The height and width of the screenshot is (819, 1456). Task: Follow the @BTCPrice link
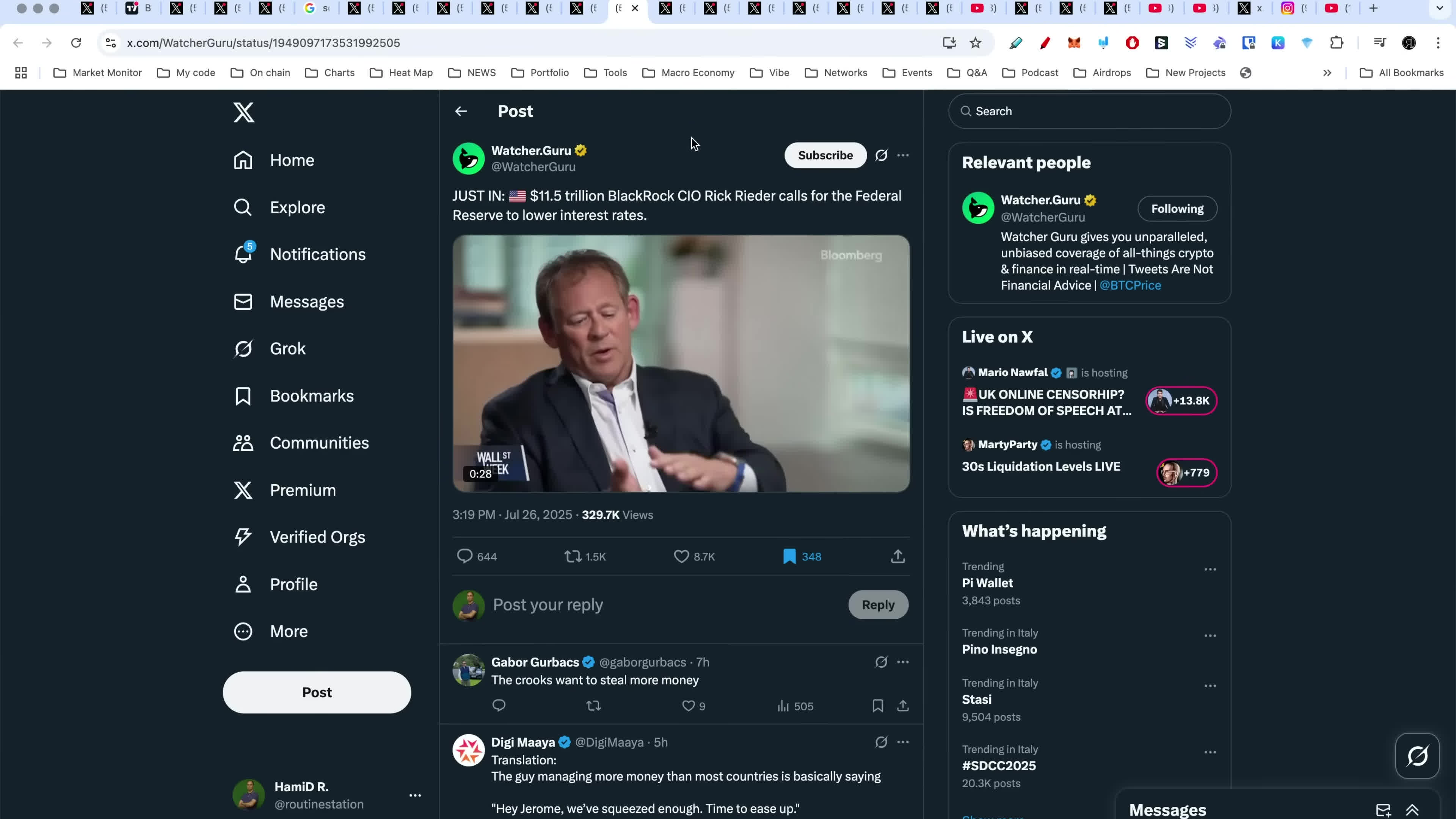pyautogui.click(x=1130, y=286)
